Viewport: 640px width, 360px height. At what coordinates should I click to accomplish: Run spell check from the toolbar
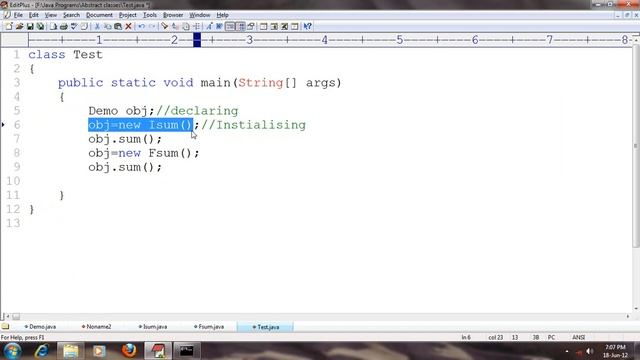coord(74,27)
